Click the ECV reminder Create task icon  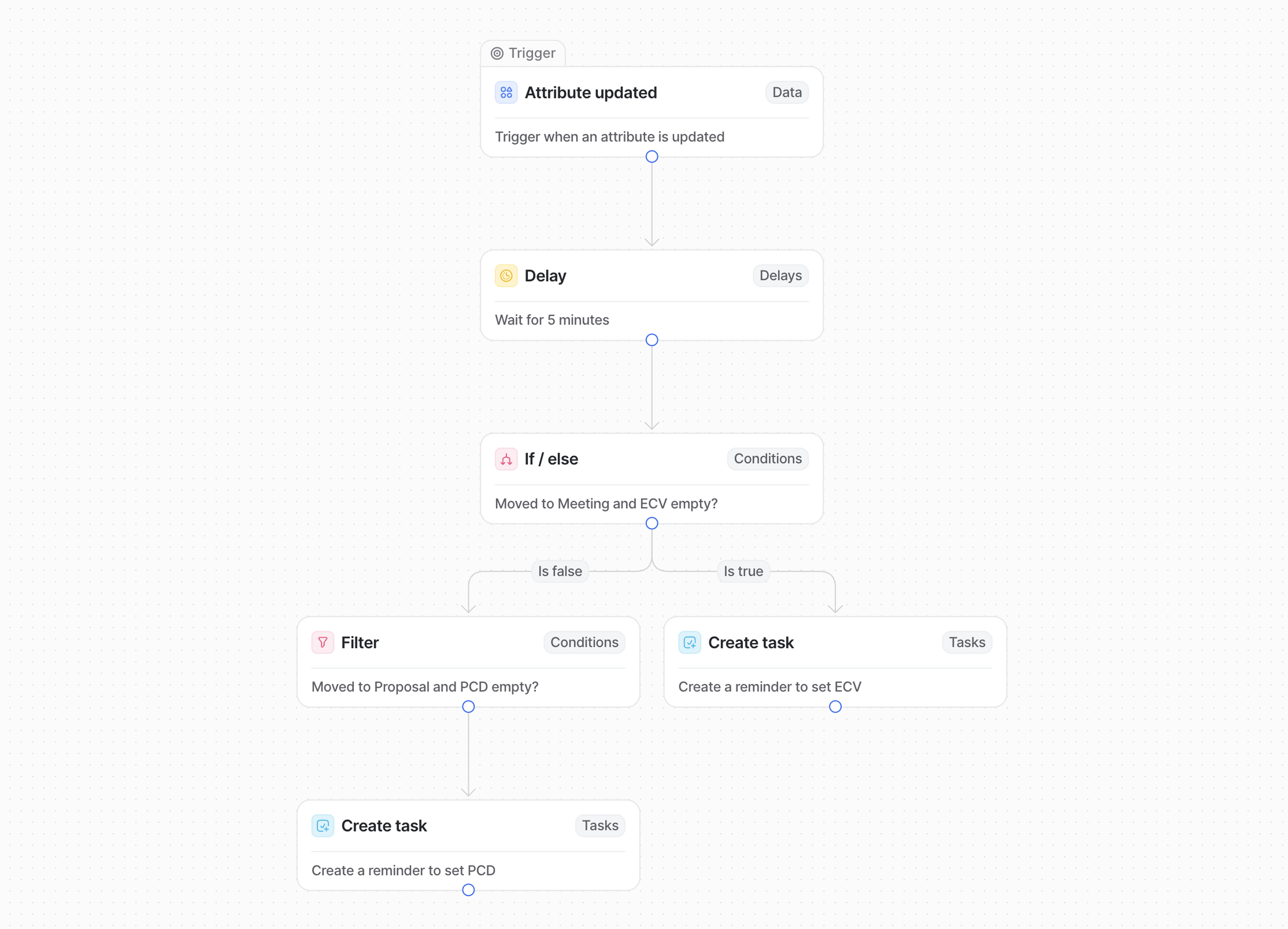tap(689, 642)
